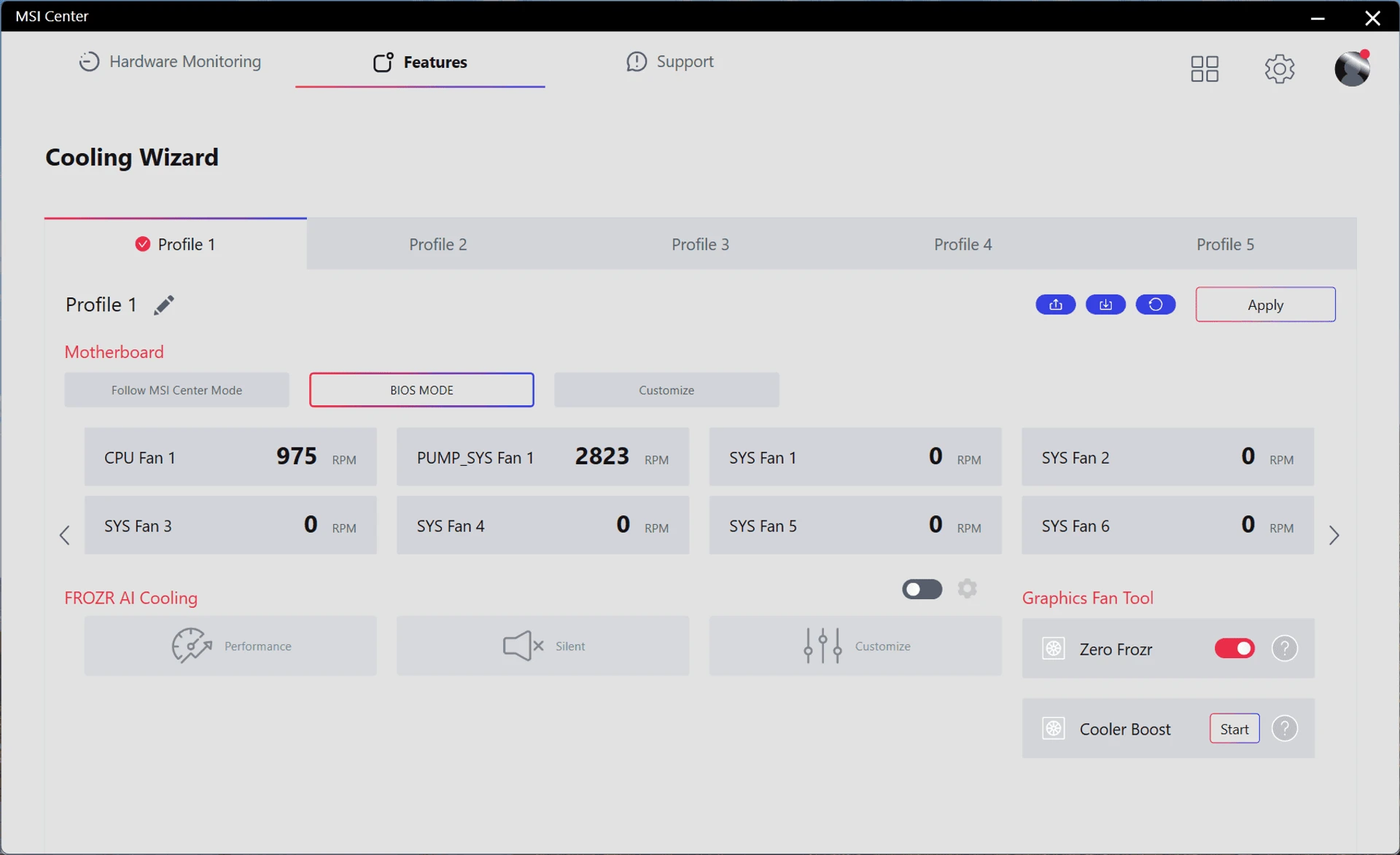Switch to Profile 3 tab
The image size is (1400, 855).
pyautogui.click(x=700, y=244)
